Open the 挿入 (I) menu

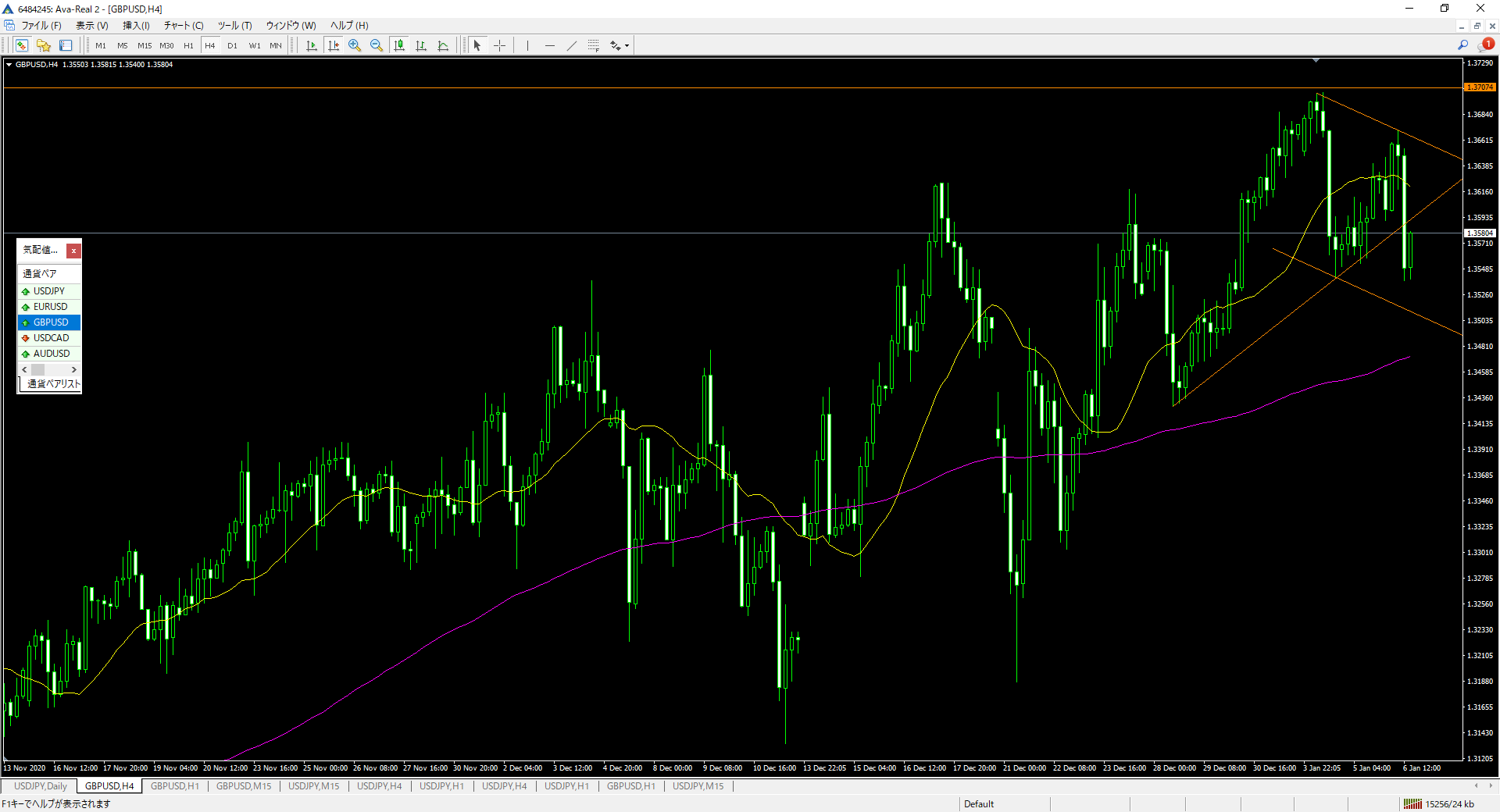tap(136, 26)
